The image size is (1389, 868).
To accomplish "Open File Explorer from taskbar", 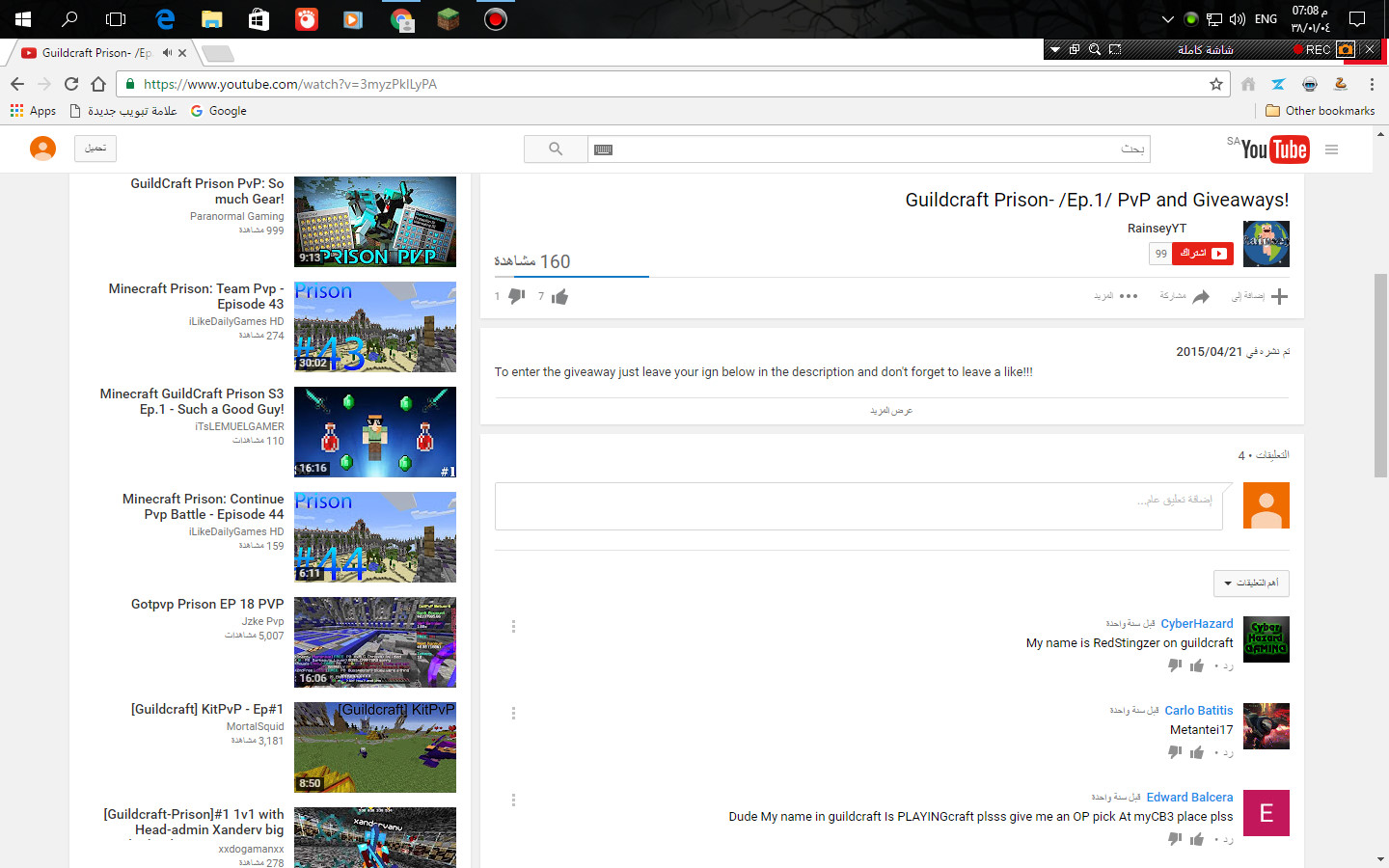I will 211,19.
